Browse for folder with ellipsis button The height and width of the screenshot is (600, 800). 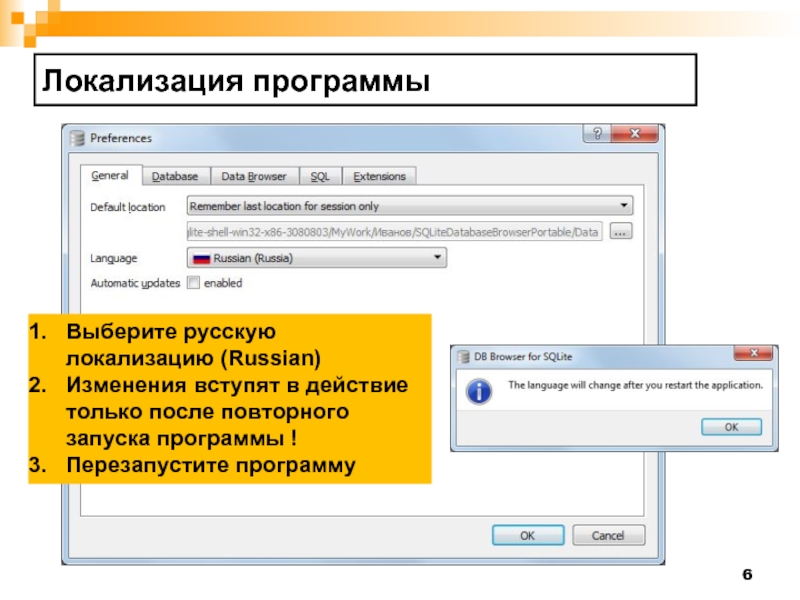[x=620, y=232]
